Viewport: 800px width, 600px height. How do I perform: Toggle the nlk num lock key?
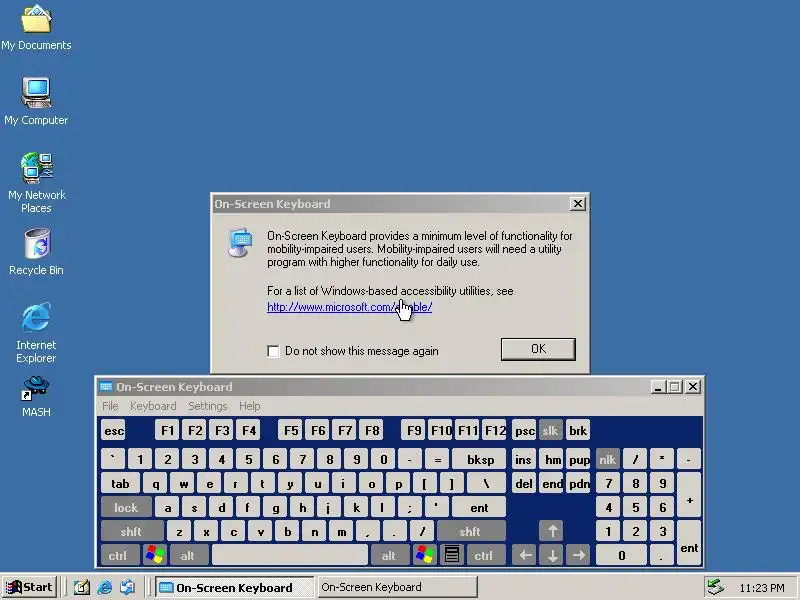(x=607, y=460)
